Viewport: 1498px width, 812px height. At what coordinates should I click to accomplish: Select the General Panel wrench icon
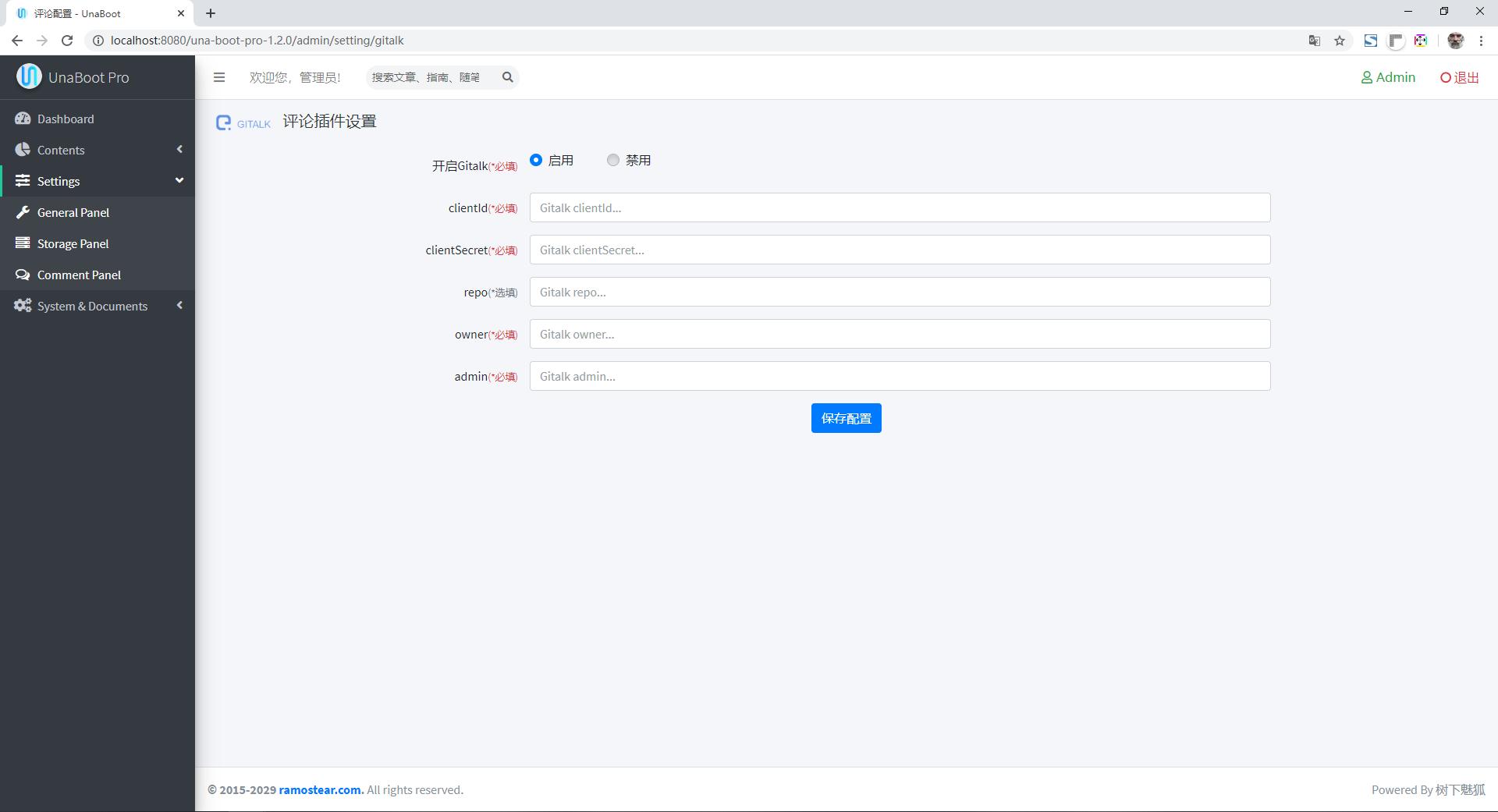click(x=23, y=211)
